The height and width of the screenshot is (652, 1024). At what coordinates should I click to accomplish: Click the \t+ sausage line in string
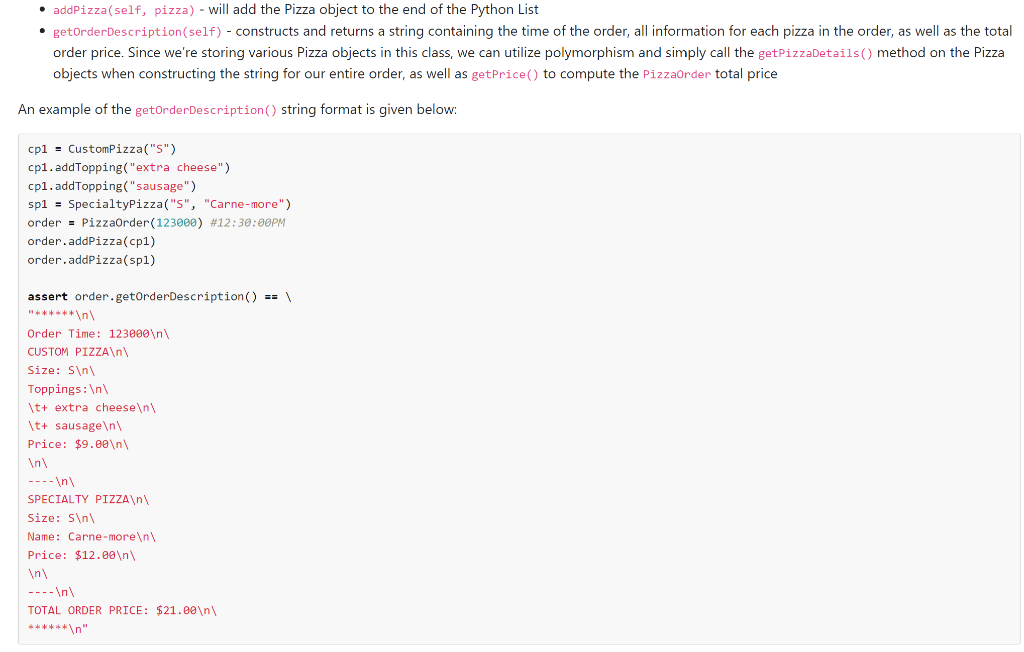coord(74,425)
